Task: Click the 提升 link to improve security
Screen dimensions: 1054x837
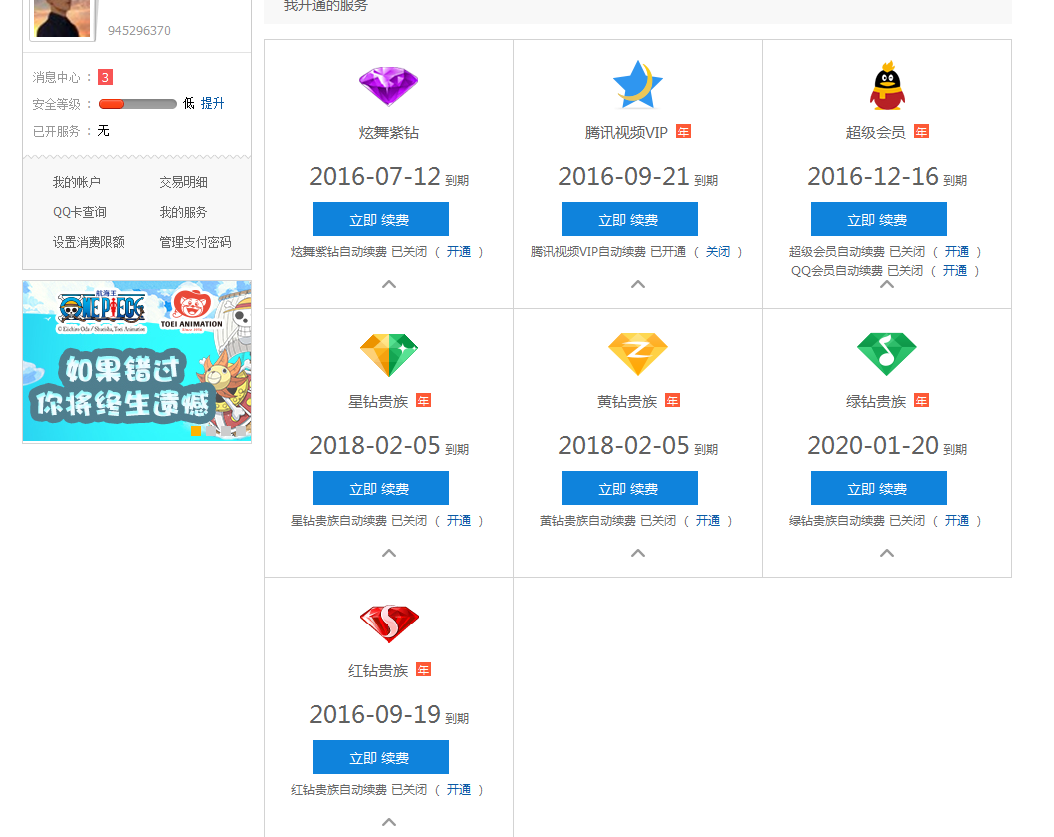Action: click(x=212, y=103)
